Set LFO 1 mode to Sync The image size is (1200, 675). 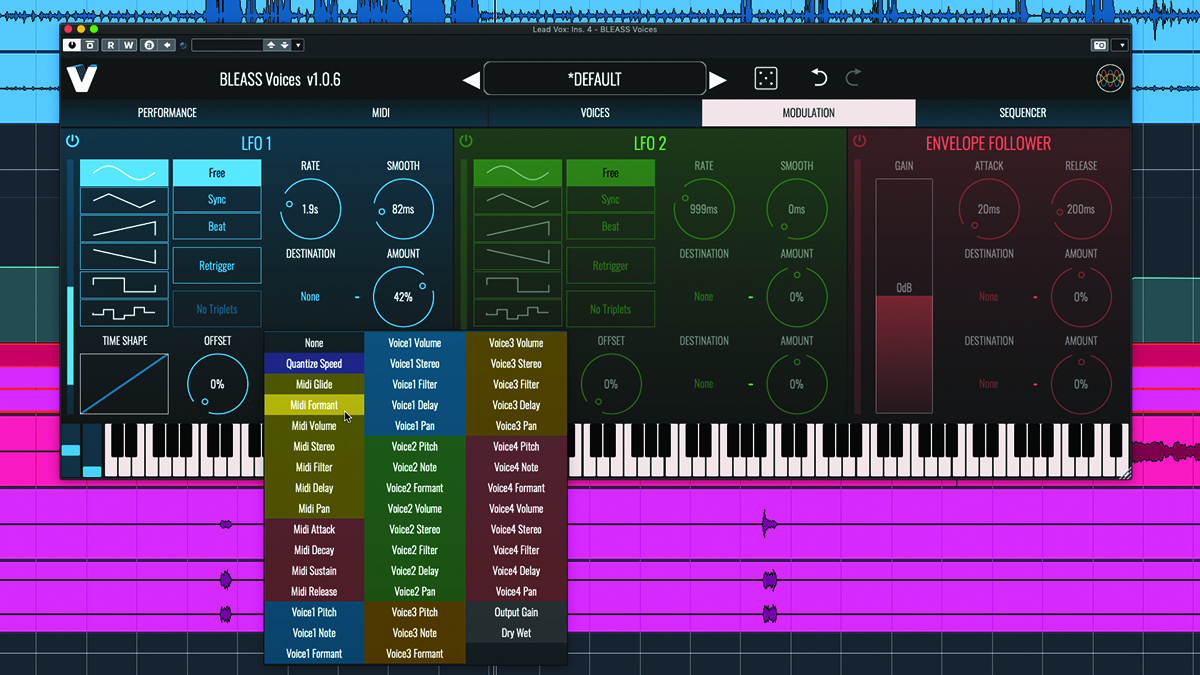[217, 199]
